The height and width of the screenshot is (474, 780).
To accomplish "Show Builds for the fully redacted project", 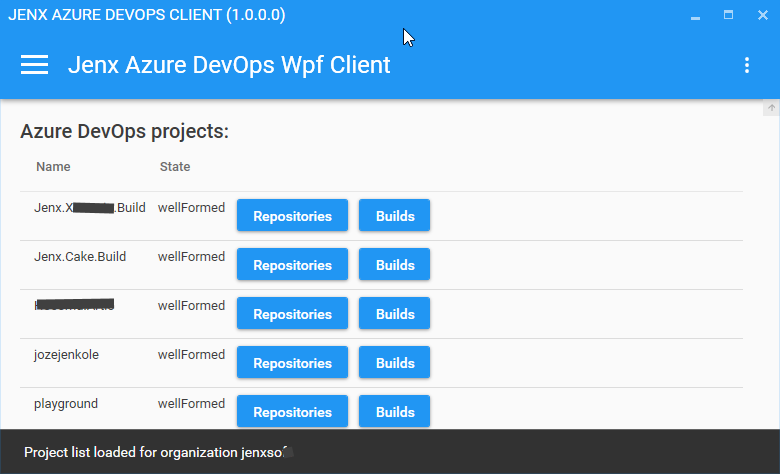I will point(394,314).
